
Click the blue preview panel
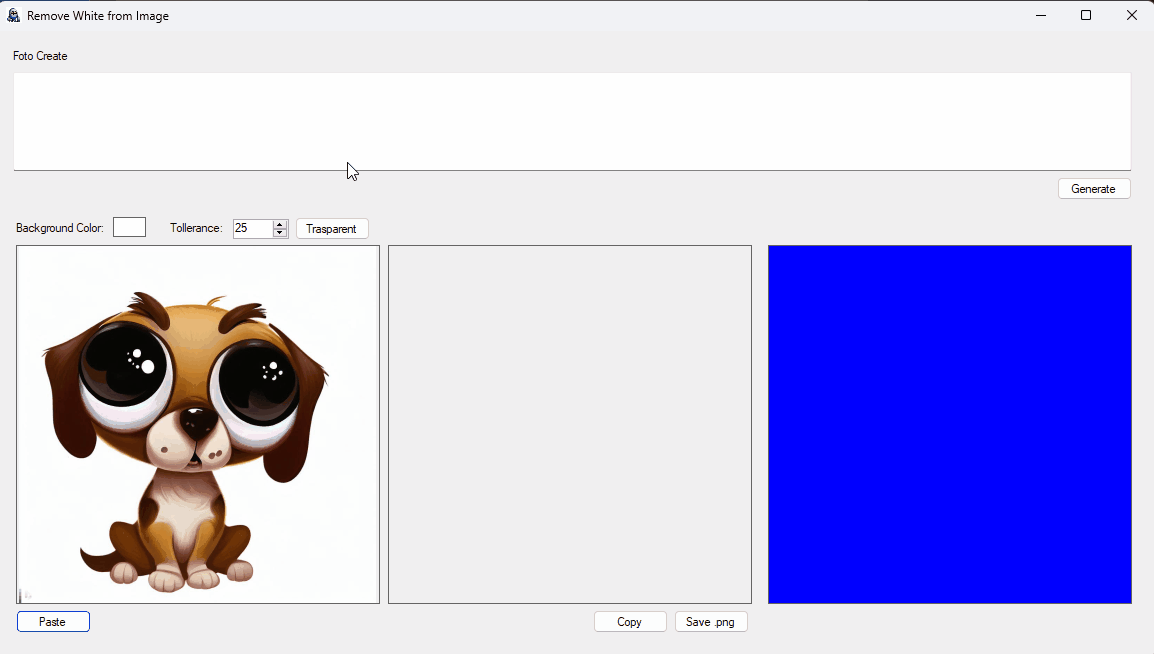(949, 424)
